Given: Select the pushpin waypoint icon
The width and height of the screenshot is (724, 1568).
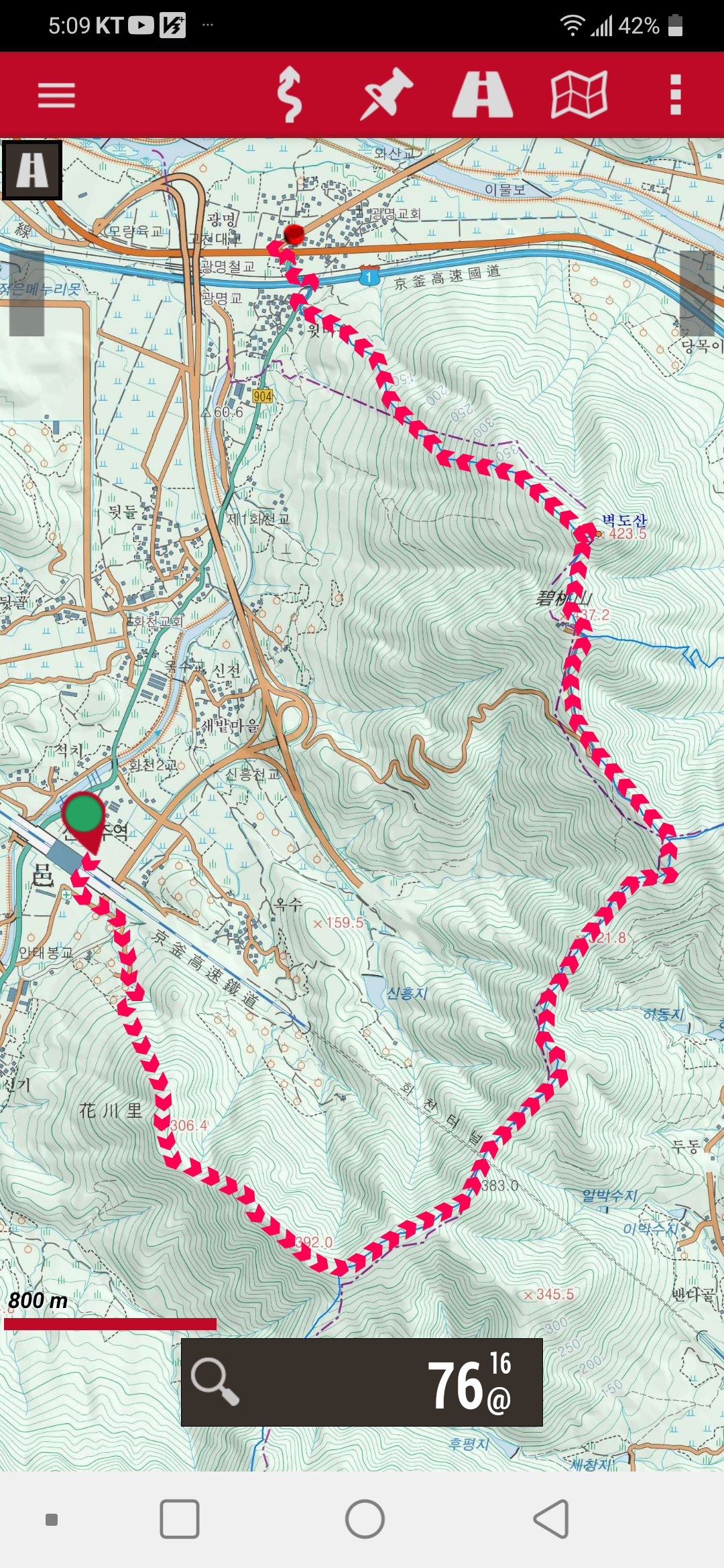Looking at the screenshot, I should 386,94.
